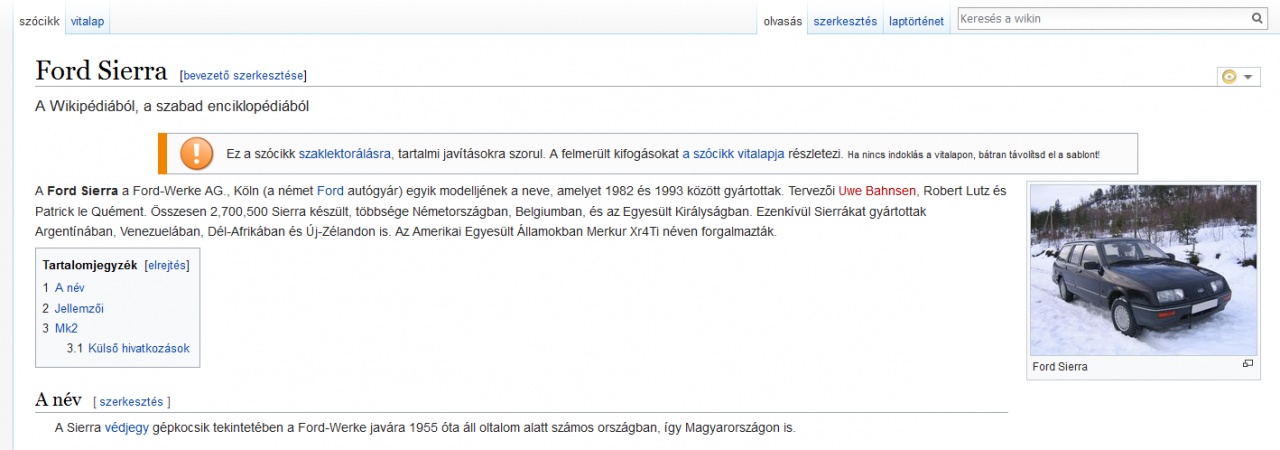The width and height of the screenshot is (1280, 450).
Task: Click the Ford Sierra image caption
Action: pyautogui.click(x=1060, y=367)
